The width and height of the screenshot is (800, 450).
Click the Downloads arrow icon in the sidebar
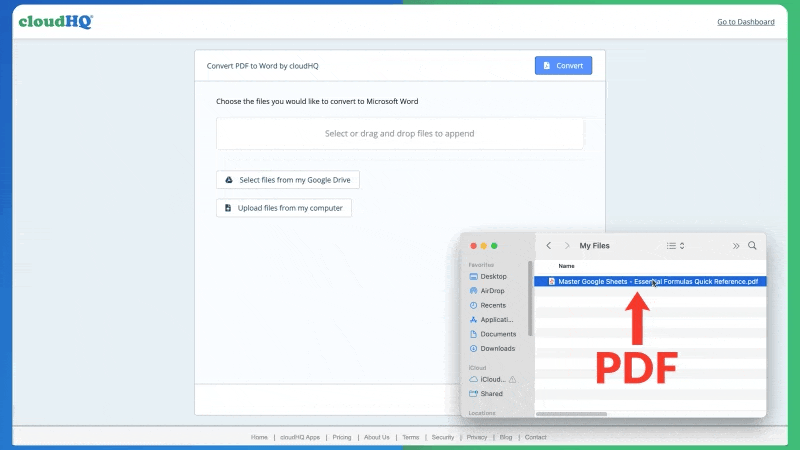coord(473,348)
